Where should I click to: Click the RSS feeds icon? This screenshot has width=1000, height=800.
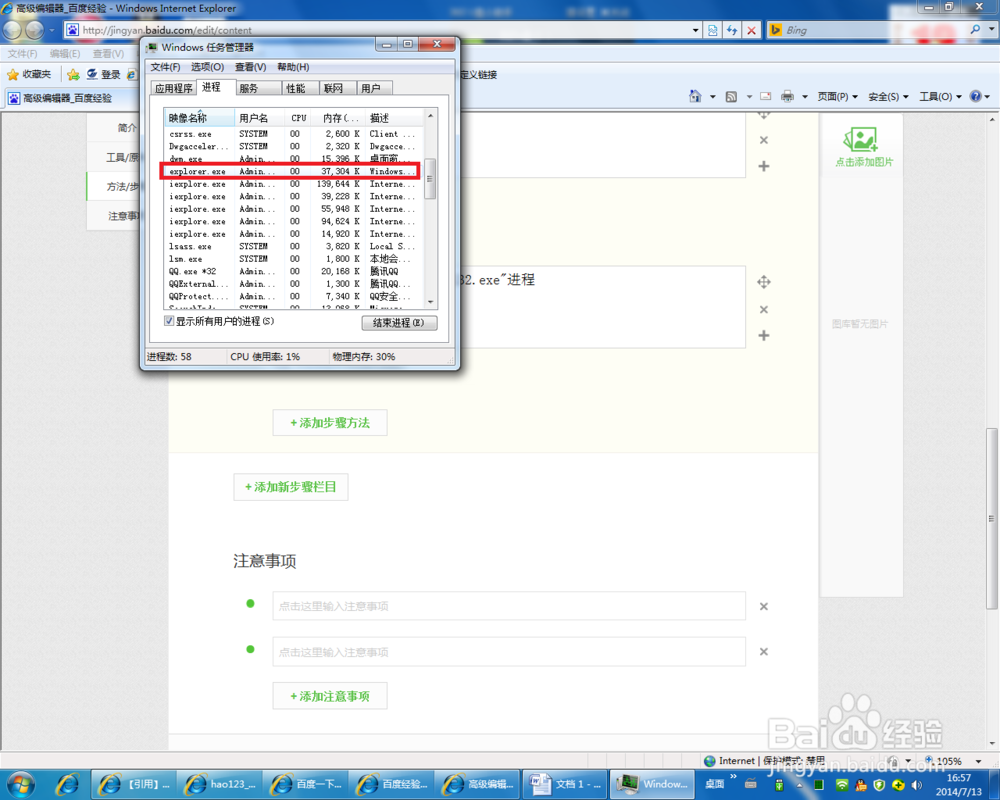coord(732,96)
